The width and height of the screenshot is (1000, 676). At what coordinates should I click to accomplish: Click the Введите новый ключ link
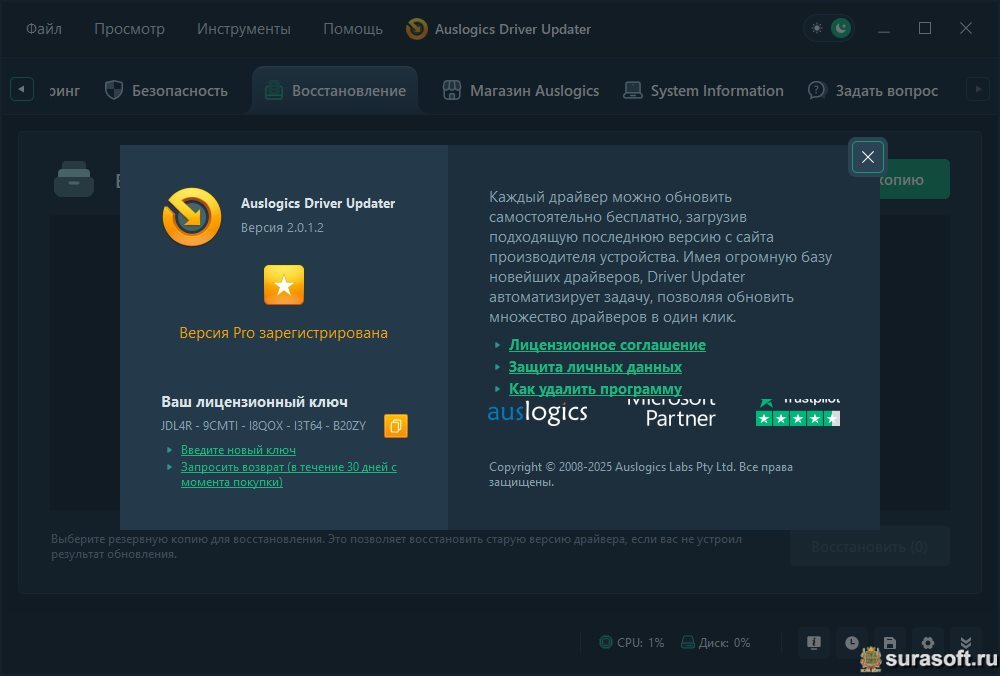pos(238,450)
